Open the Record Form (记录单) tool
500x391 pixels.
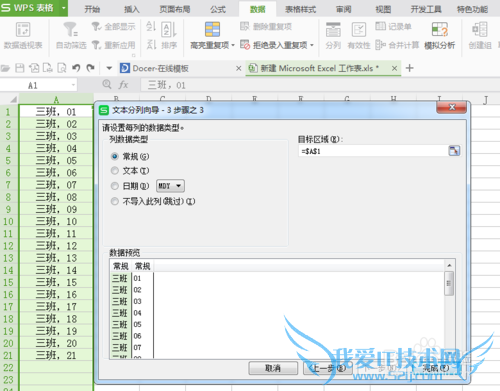[x=393, y=26]
